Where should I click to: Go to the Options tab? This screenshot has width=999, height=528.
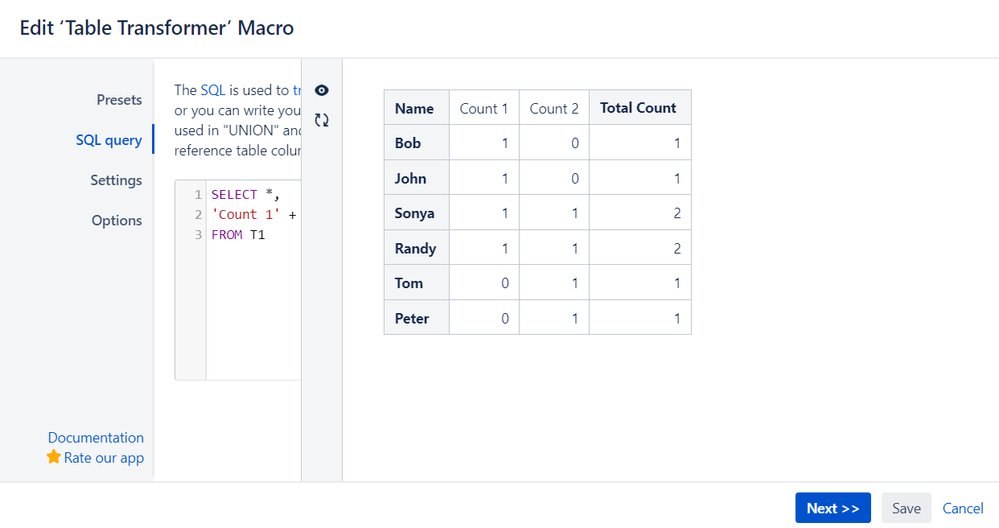[x=117, y=220]
